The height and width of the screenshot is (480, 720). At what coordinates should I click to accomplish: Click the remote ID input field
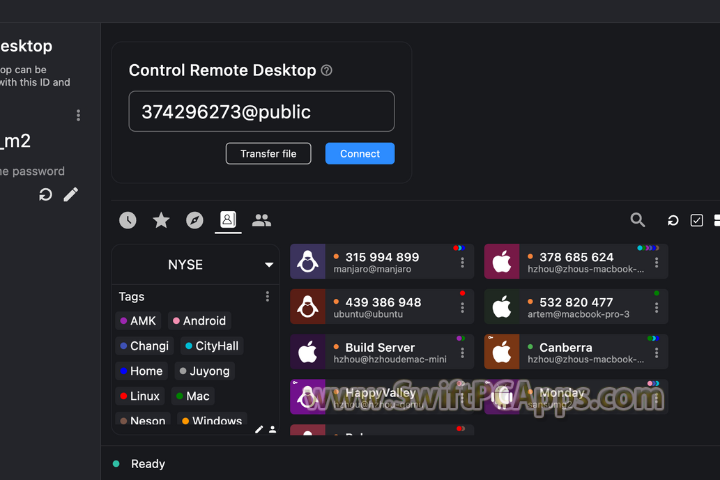pyautogui.click(x=261, y=112)
